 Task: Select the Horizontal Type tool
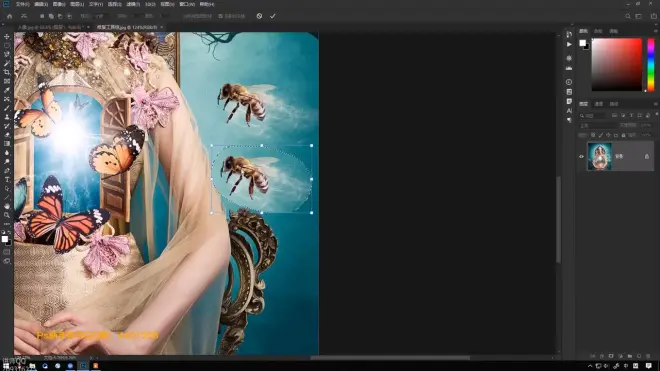pyautogui.click(x=7, y=179)
